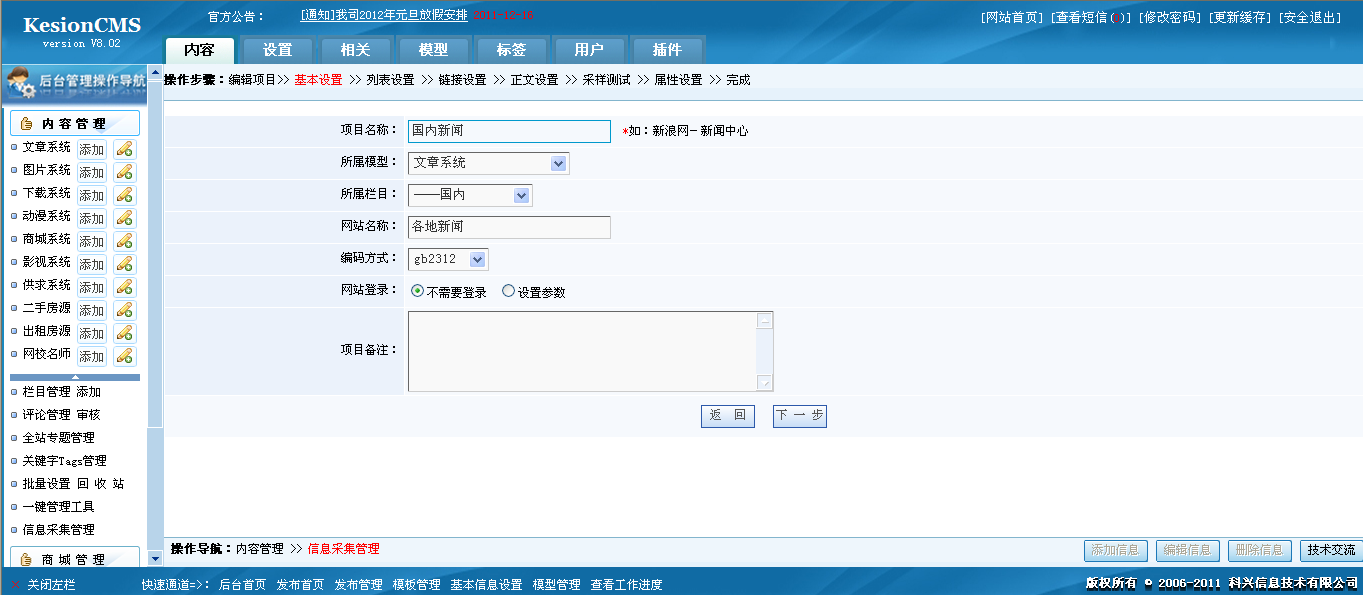Viewport: 1363px width, 595px height.
Task: Open the 所属模型 dropdown
Action: click(x=559, y=163)
